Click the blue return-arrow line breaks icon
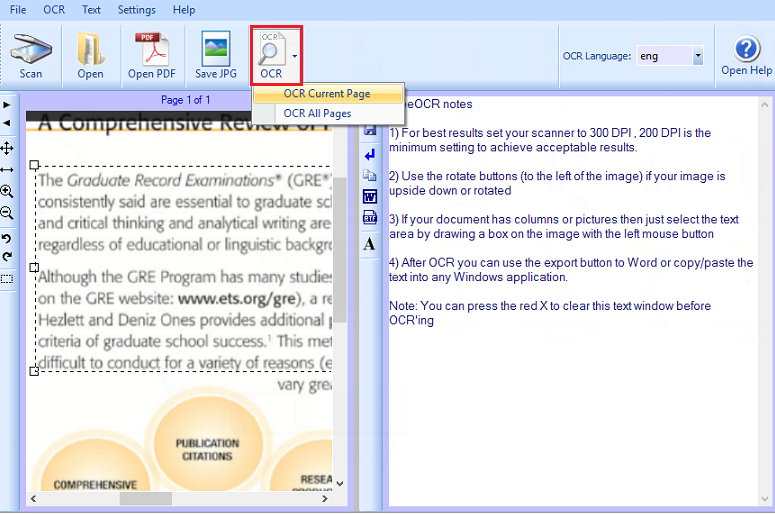This screenshot has height=515, width=775. (370, 155)
